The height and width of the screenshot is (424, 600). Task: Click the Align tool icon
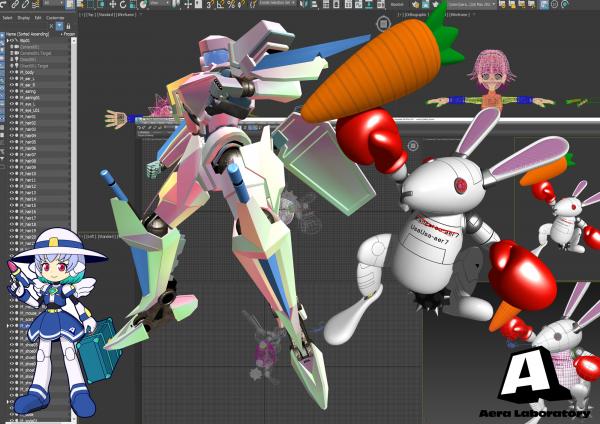coord(314,4)
